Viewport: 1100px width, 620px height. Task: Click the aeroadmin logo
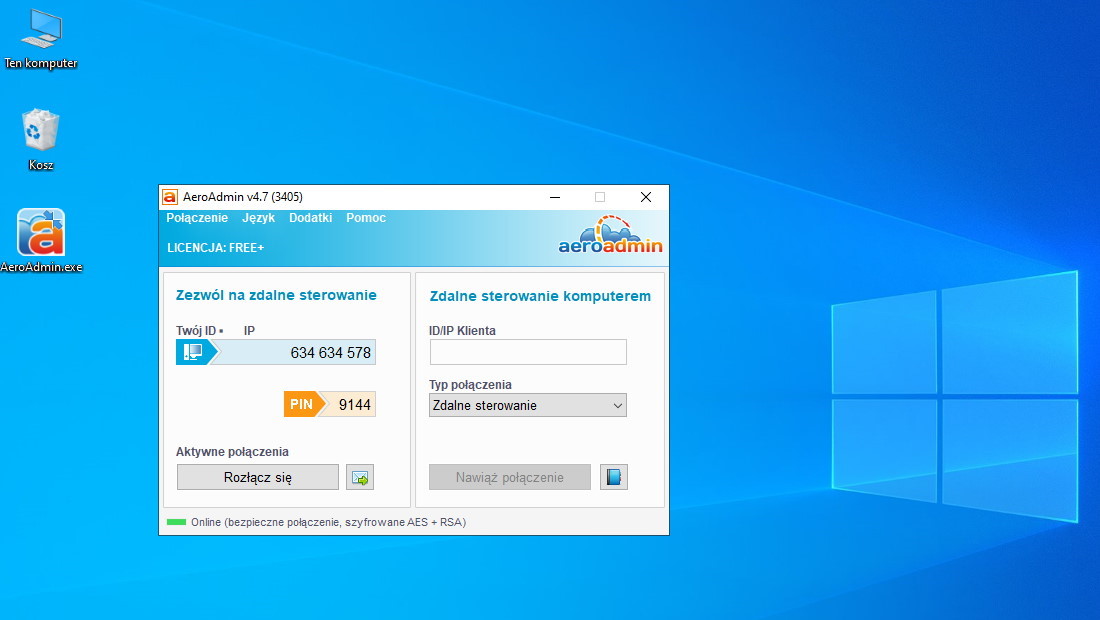[x=610, y=235]
